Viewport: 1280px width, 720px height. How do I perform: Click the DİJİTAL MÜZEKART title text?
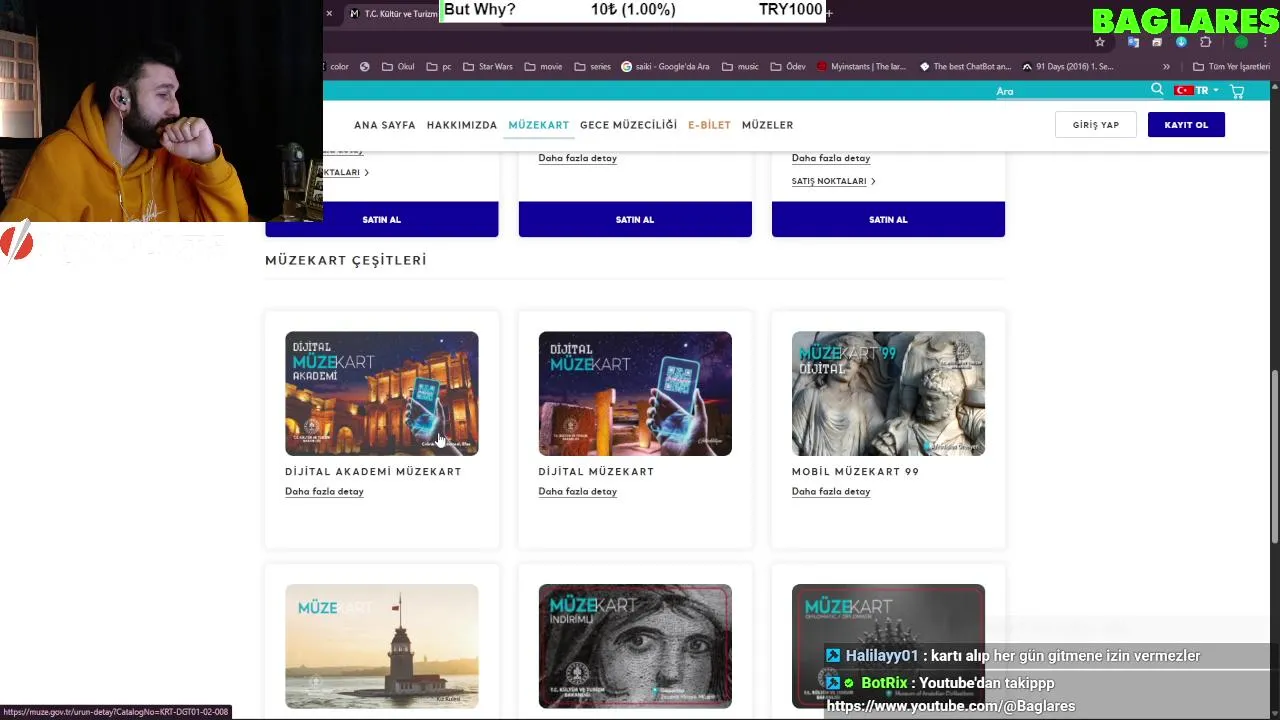[x=596, y=472]
